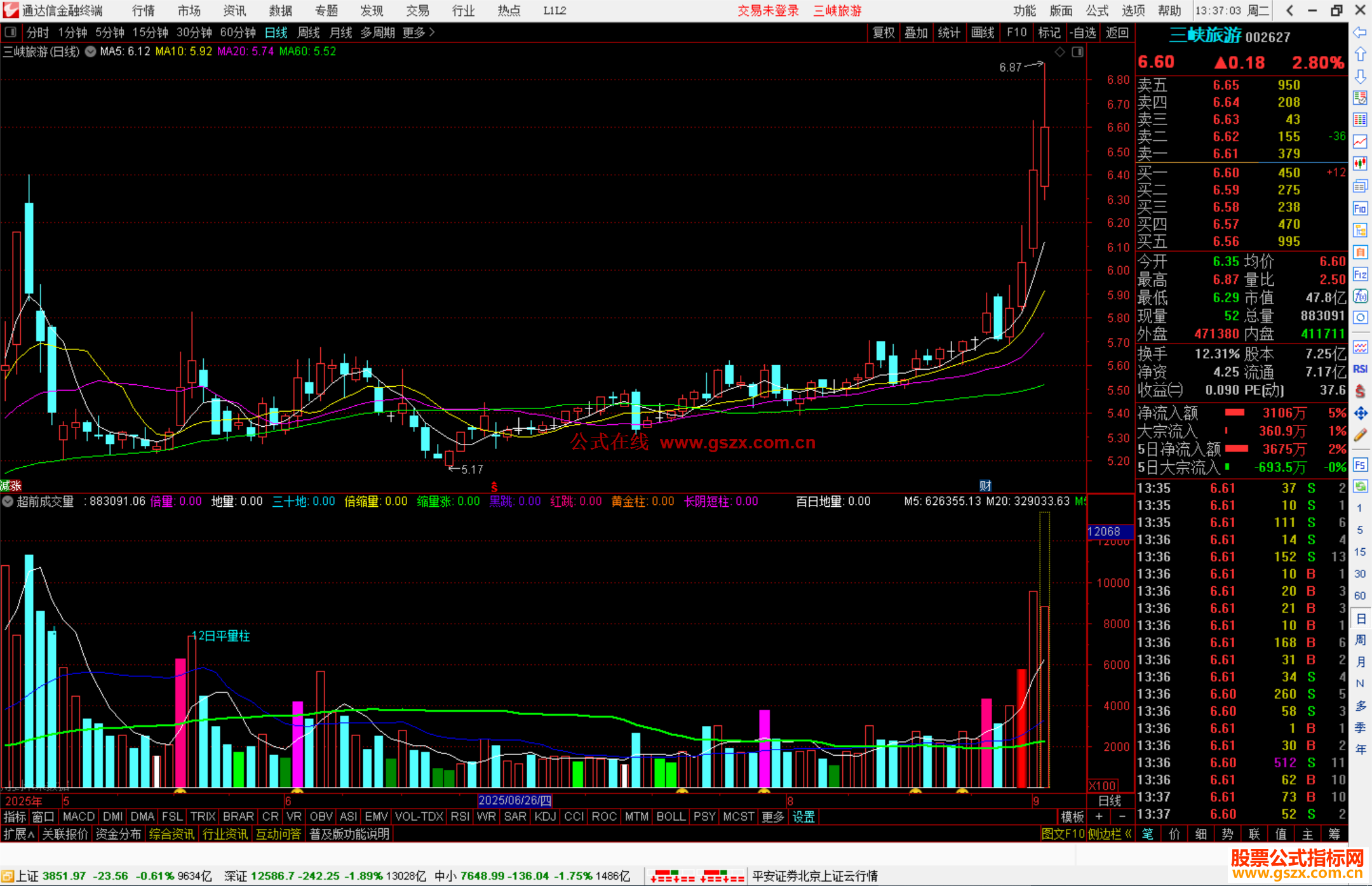Click the red S dollar icon in sidebar
Image resolution: width=1372 pixels, height=886 pixels.
[1360, 391]
